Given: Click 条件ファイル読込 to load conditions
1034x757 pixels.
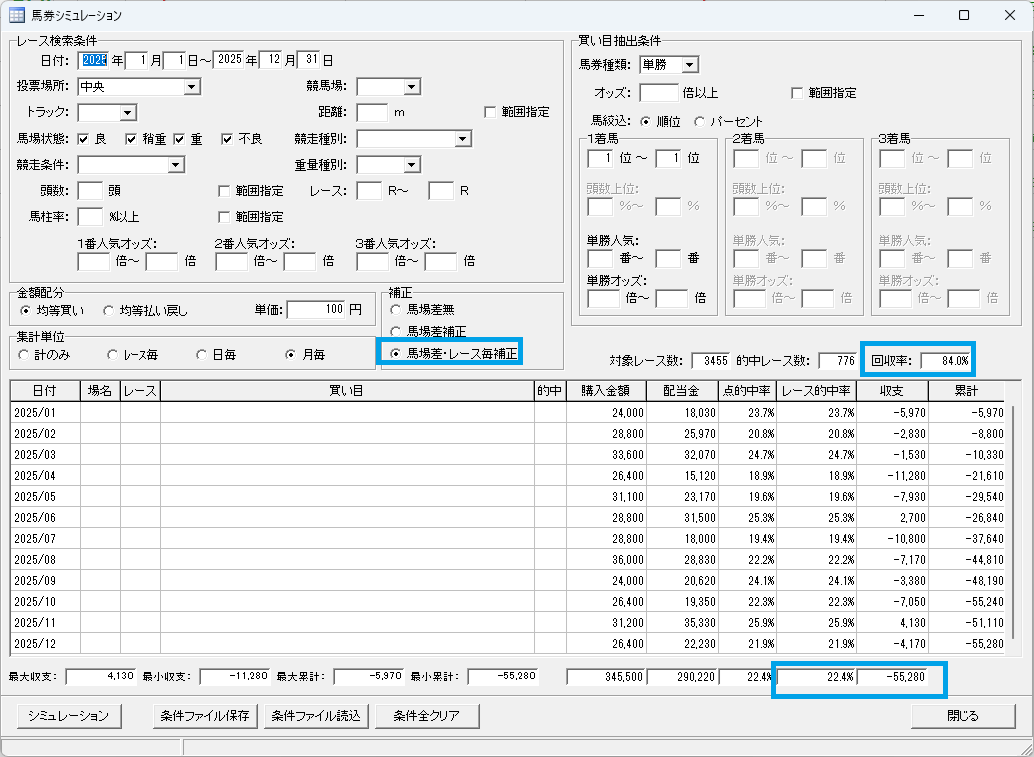Looking at the screenshot, I should pyautogui.click(x=317, y=715).
